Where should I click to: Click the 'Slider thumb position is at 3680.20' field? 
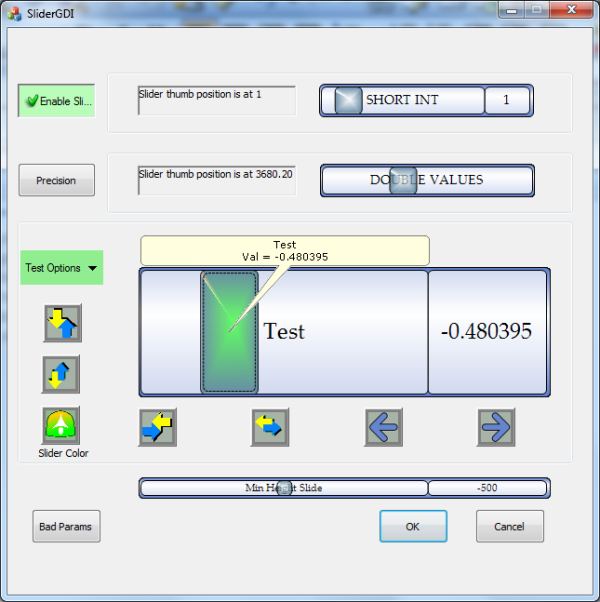217,180
